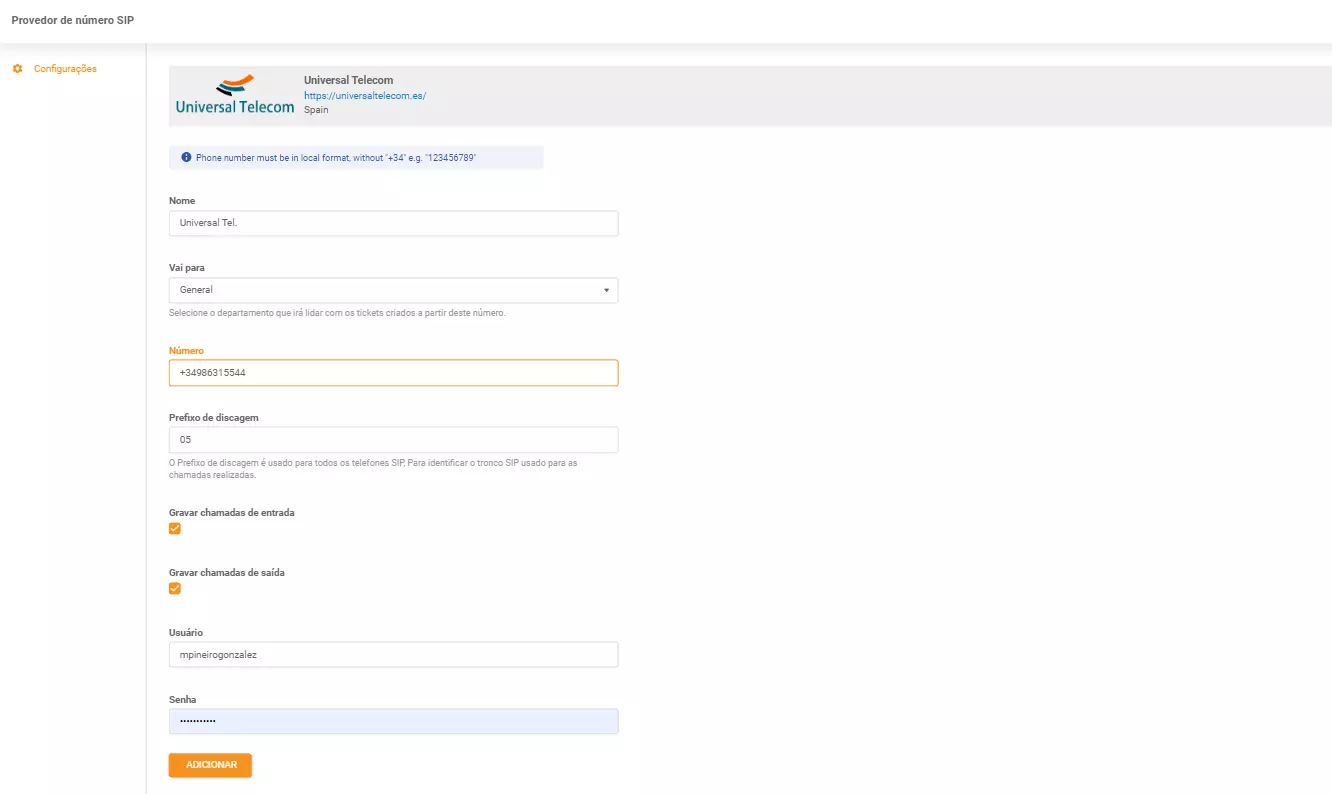Click the Universal Telecom logo
The image size is (1332, 794).
click(233, 96)
